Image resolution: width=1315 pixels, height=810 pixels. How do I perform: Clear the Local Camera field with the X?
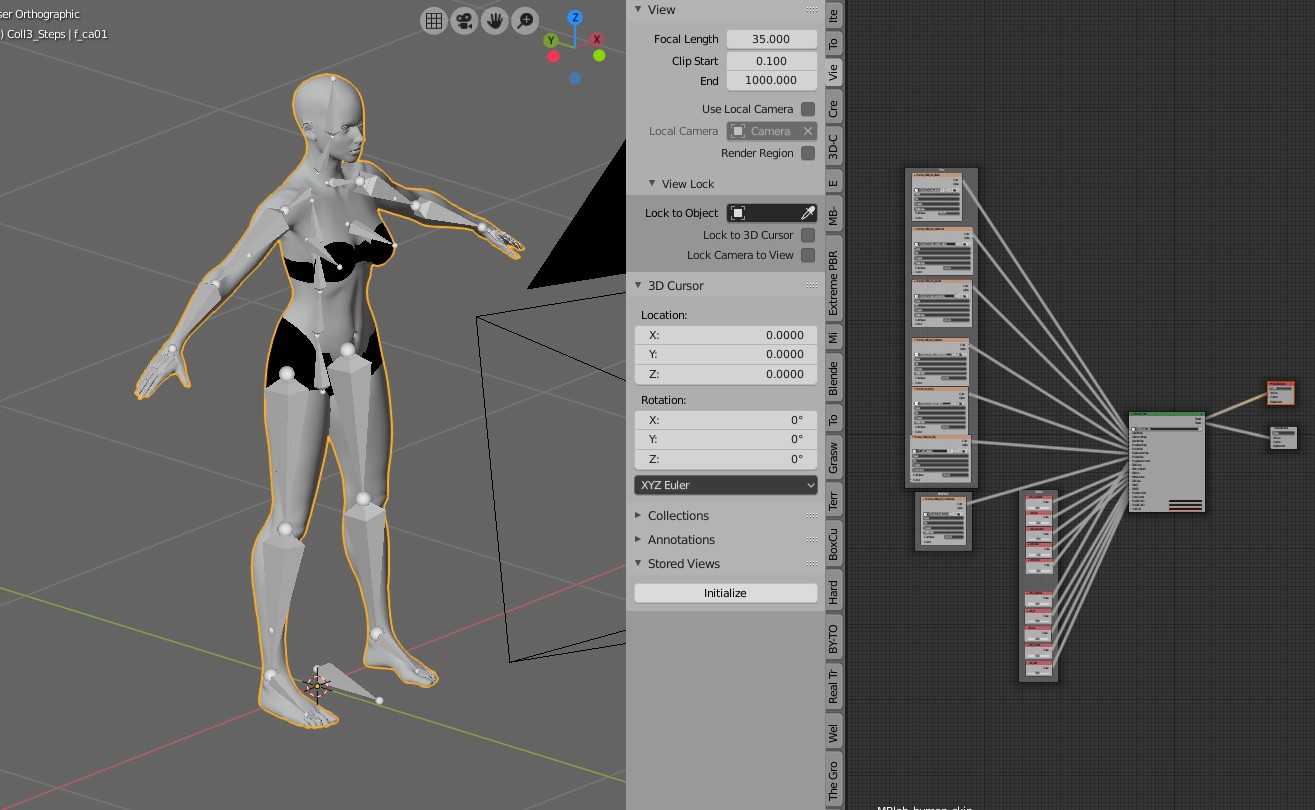coord(808,131)
